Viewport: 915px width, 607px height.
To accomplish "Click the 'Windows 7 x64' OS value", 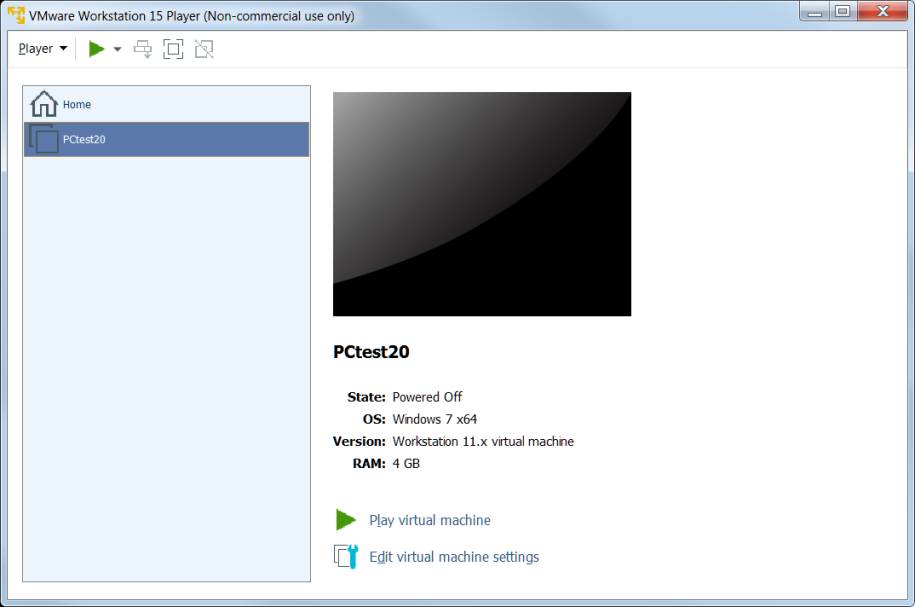I will coord(435,419).
